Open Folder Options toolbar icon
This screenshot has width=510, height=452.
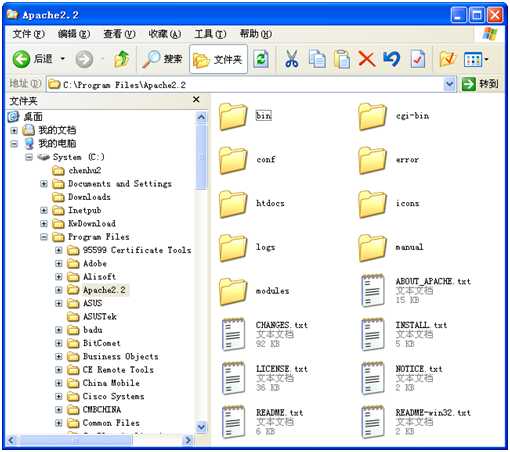point(447,59)
